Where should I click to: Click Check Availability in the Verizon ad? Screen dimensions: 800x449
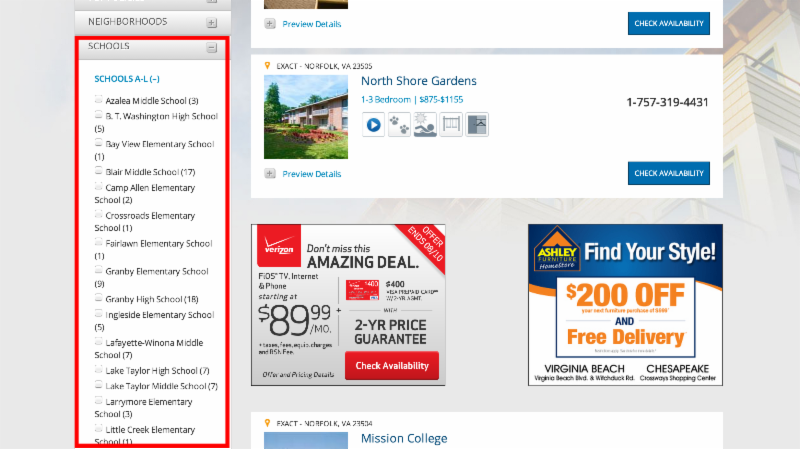(392, 365)
